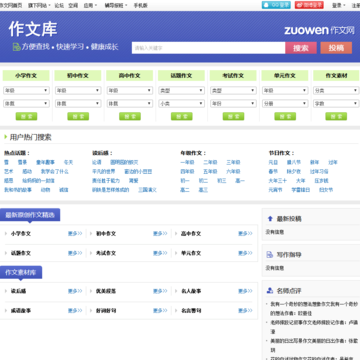This screenshot has width=360, height=360.
Task: Focus the keyword search input field
Action: pyautogui.click(x=208, y=48)
